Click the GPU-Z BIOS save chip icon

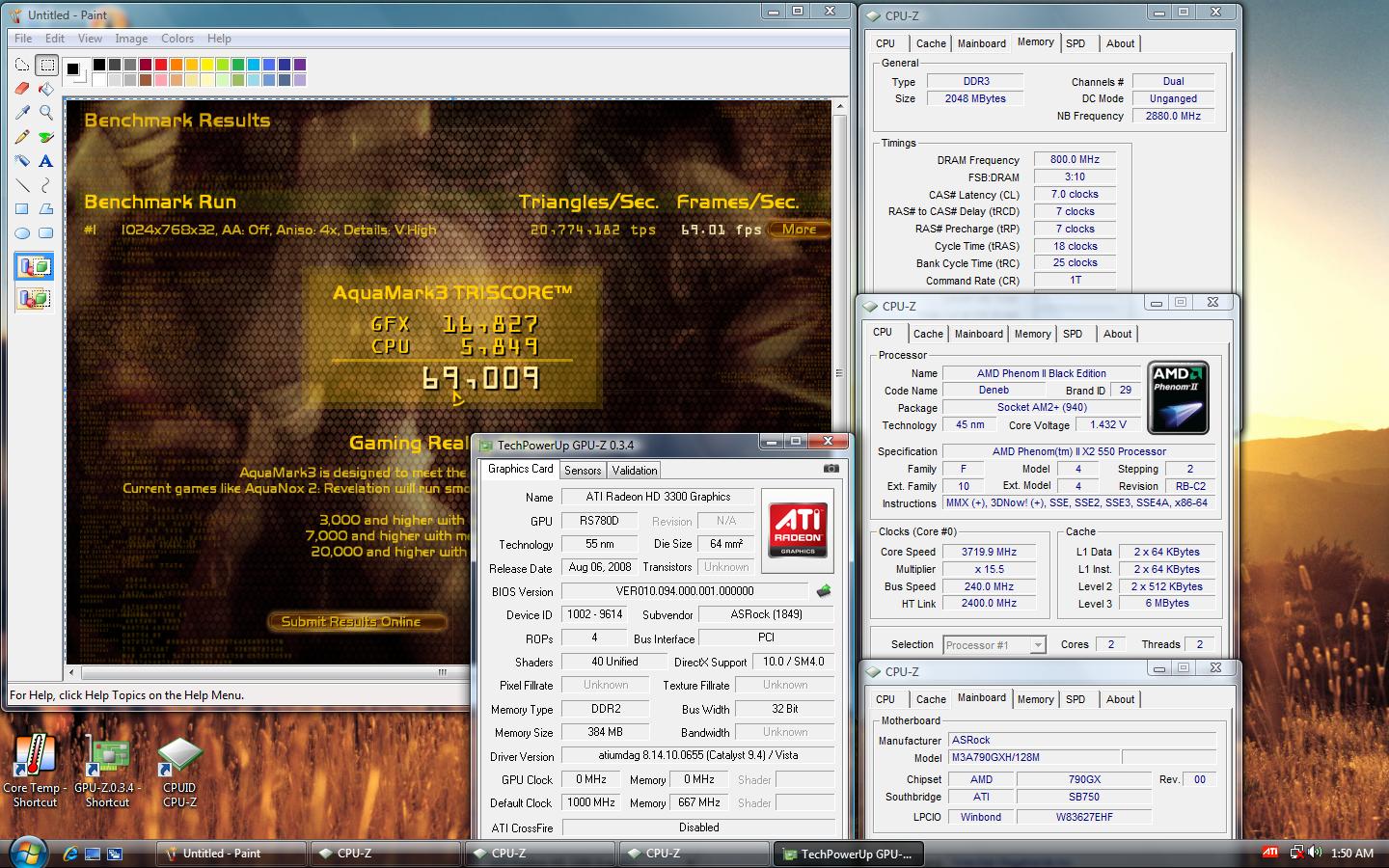(x=823, y=591)
